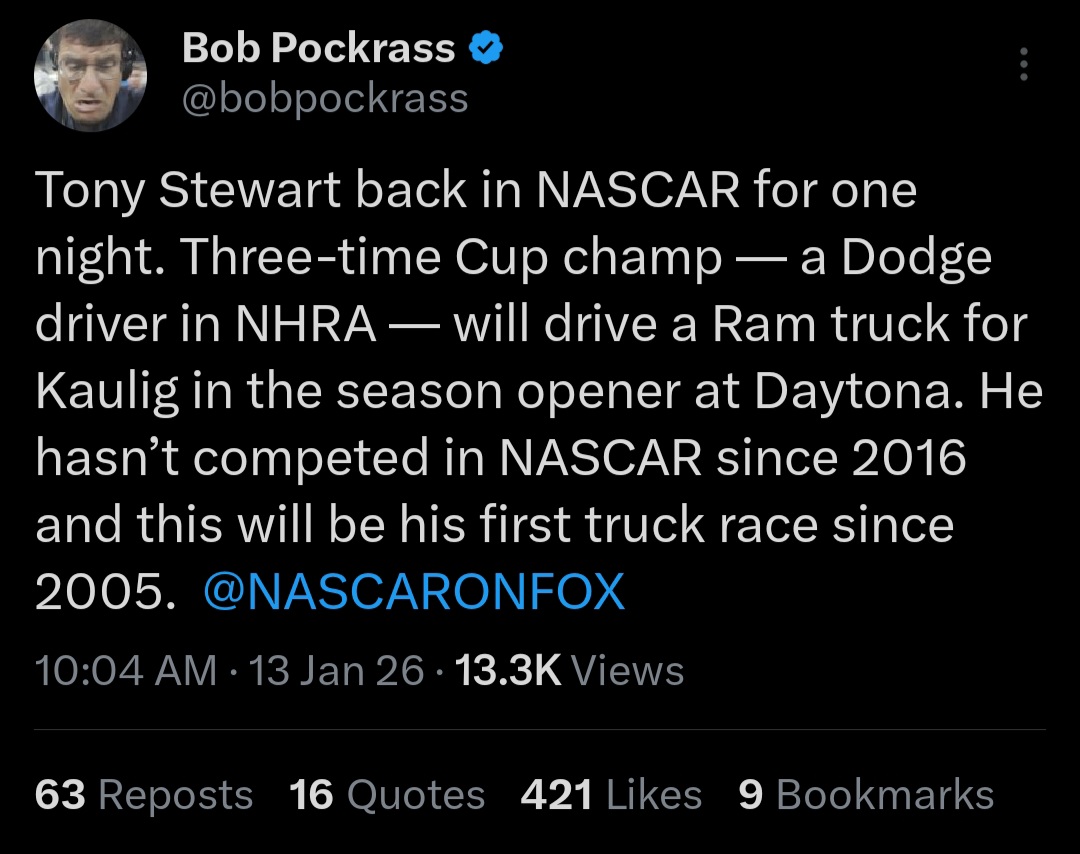Click the 10:04 AM timestamp
This screenshot has height=854, width=1080.
point(125,670)
